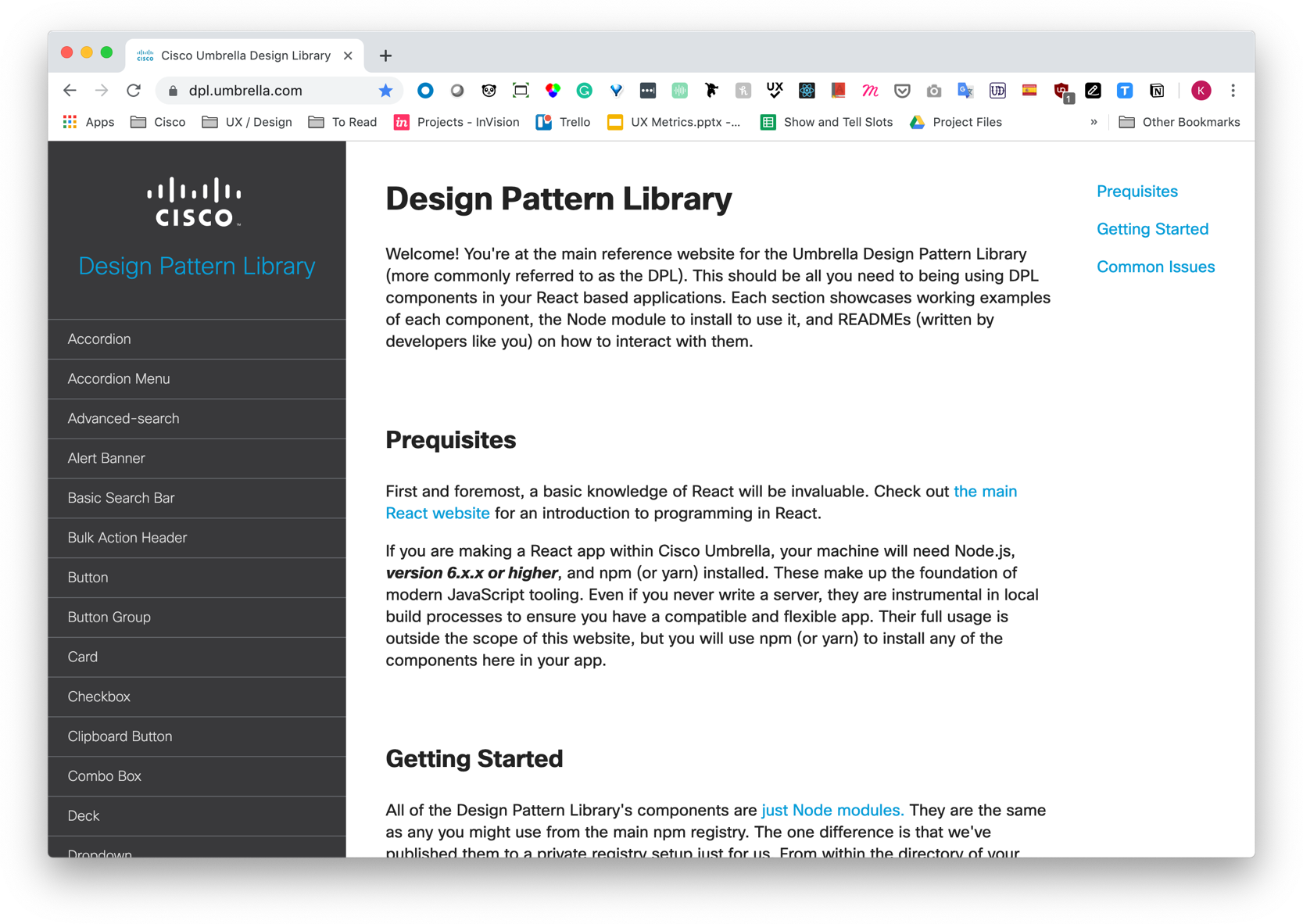The image size is (1303, 924).
Task: Open the UX Metrics.pptx bookmark
Action: point(674,122)
